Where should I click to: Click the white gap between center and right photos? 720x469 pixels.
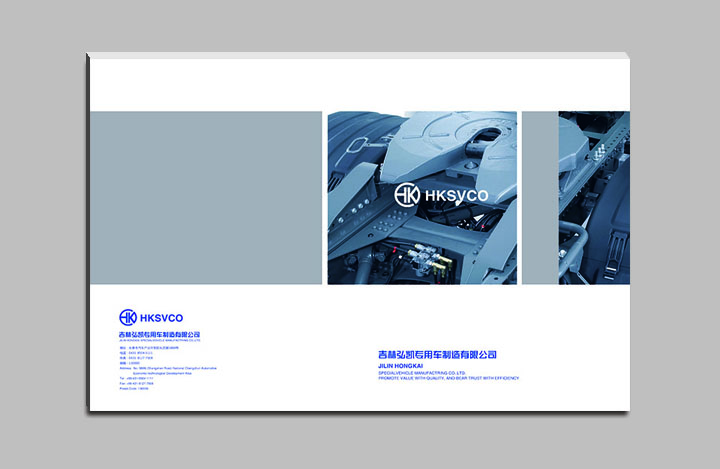tap(519, 197)
